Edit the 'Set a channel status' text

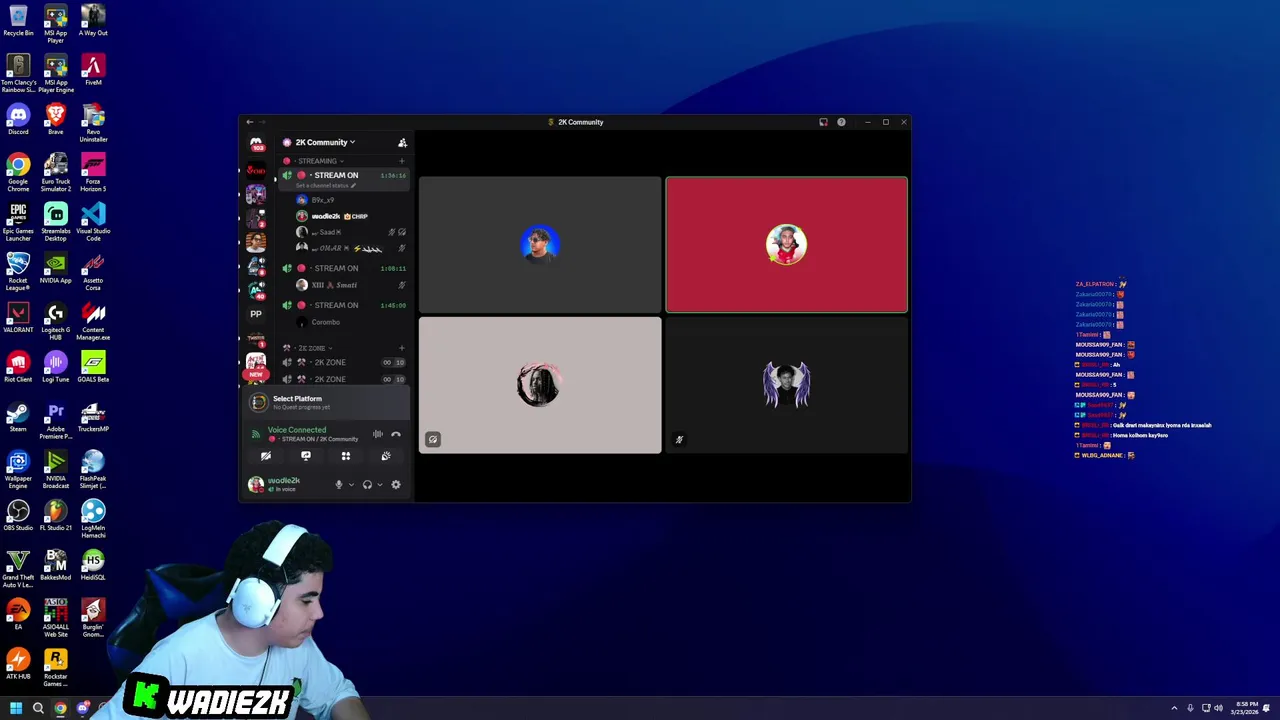point(325,186)
